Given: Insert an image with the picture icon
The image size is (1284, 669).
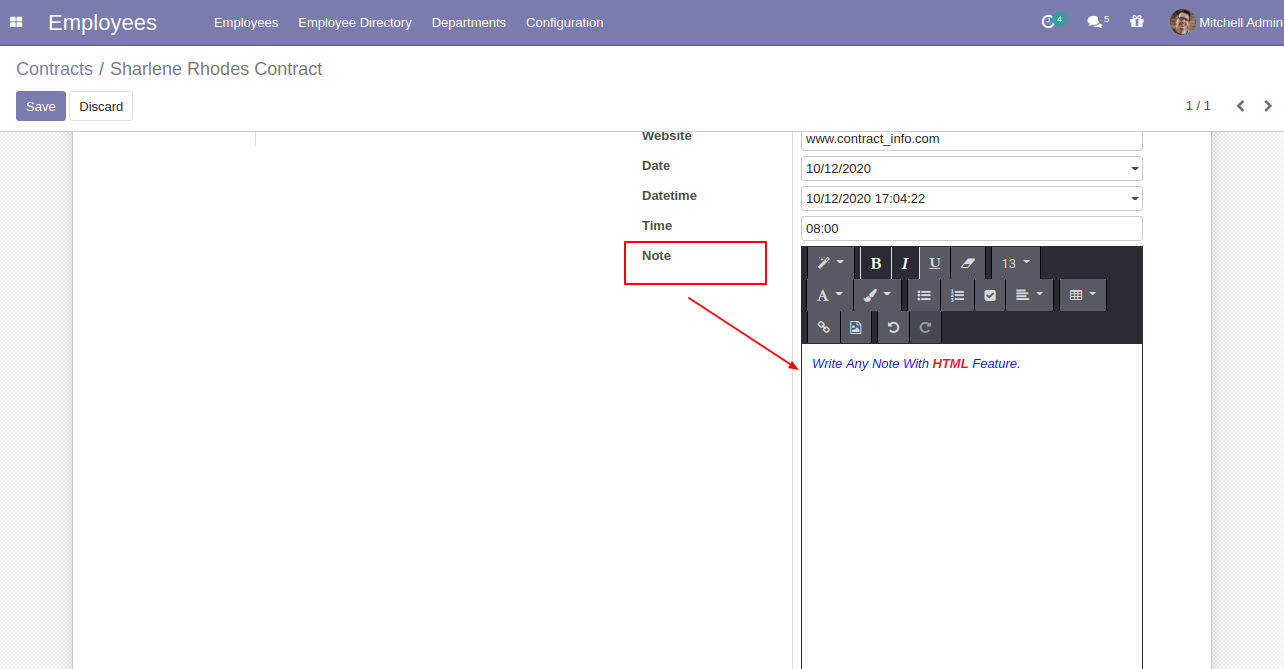Looking at the screenshot, I should click(x=856, y=327).
